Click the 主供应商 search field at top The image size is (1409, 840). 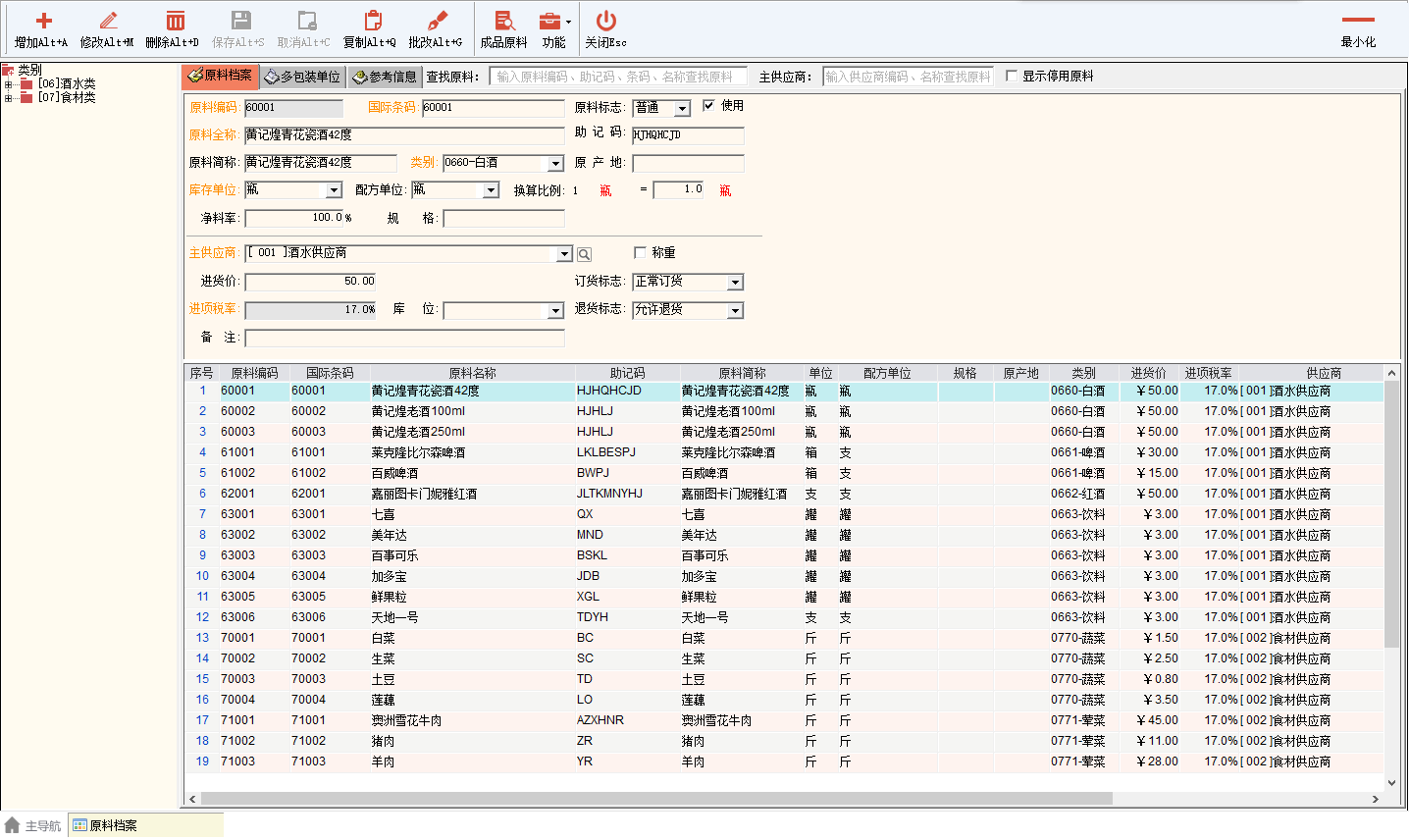909,77
